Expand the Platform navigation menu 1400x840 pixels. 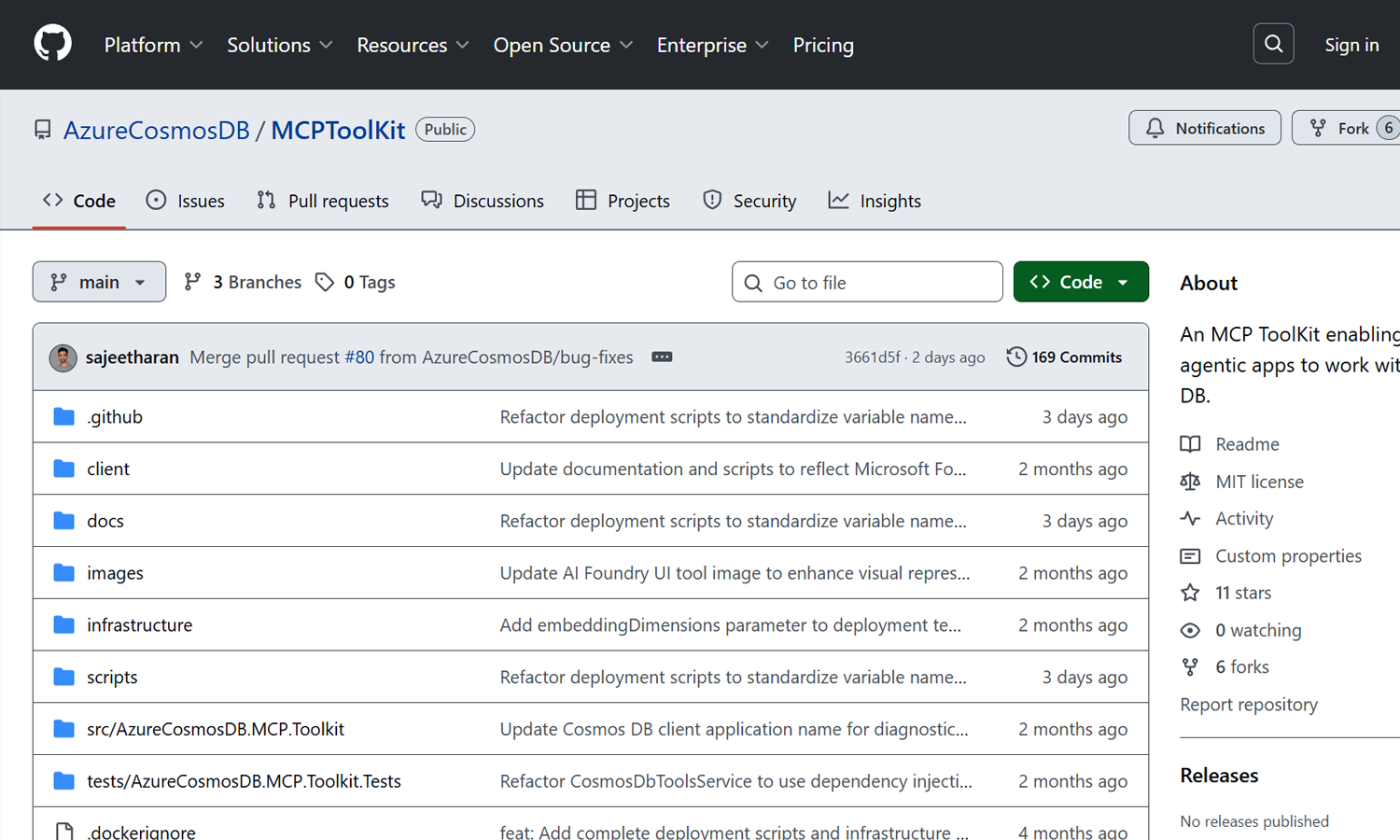tap(153, 45)
